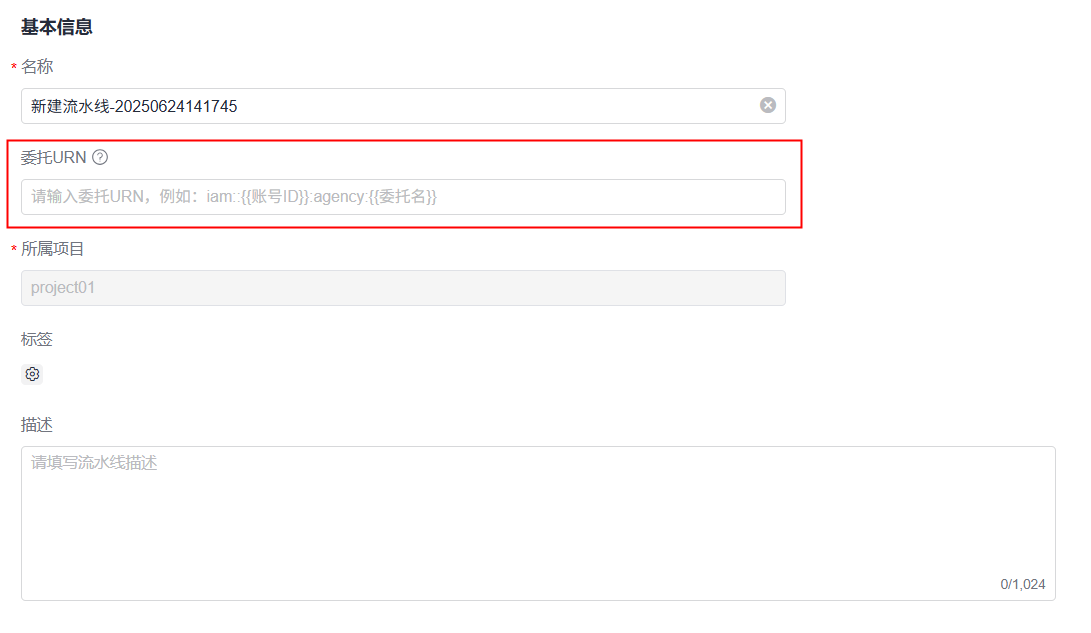The image size is (1091, 633).
Task: Click the 新建流水线-20250624141745 text
Action: click(x=134, y=106)
